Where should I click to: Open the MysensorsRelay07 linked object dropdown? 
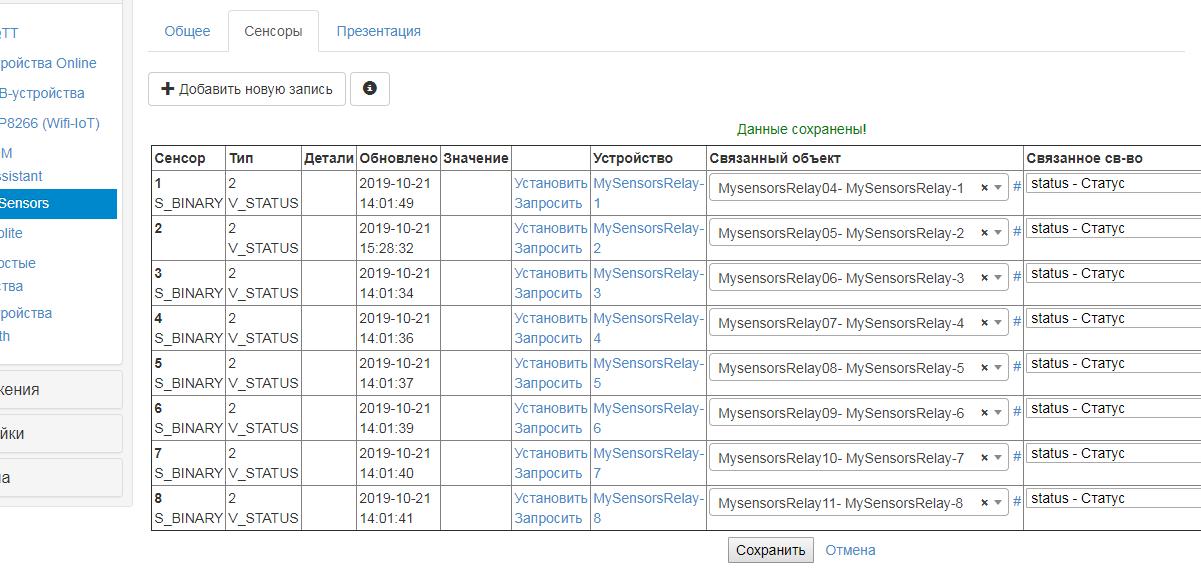[x=998, y=323]
